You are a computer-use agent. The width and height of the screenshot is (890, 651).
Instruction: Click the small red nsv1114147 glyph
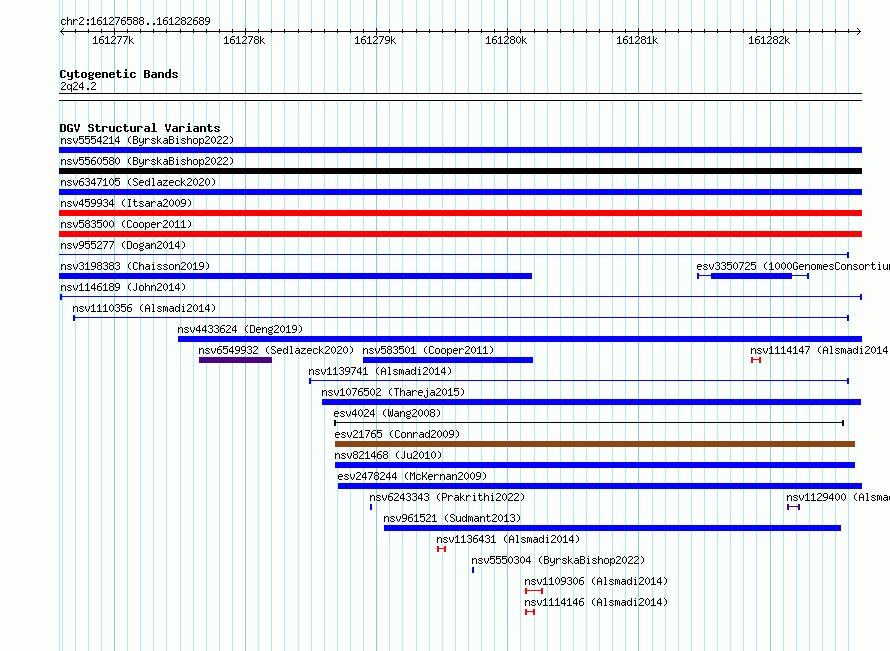pyautogui.click(x=755, y=360)
